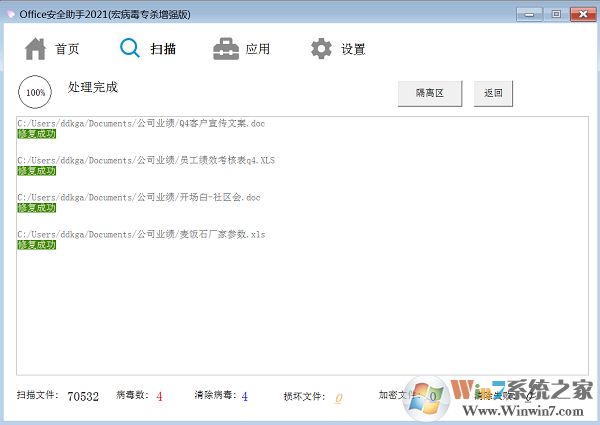Minimize the Office安全助手 window
This screenshot has width=600, height=425.
pyautogui.click(x=529, y=15)
